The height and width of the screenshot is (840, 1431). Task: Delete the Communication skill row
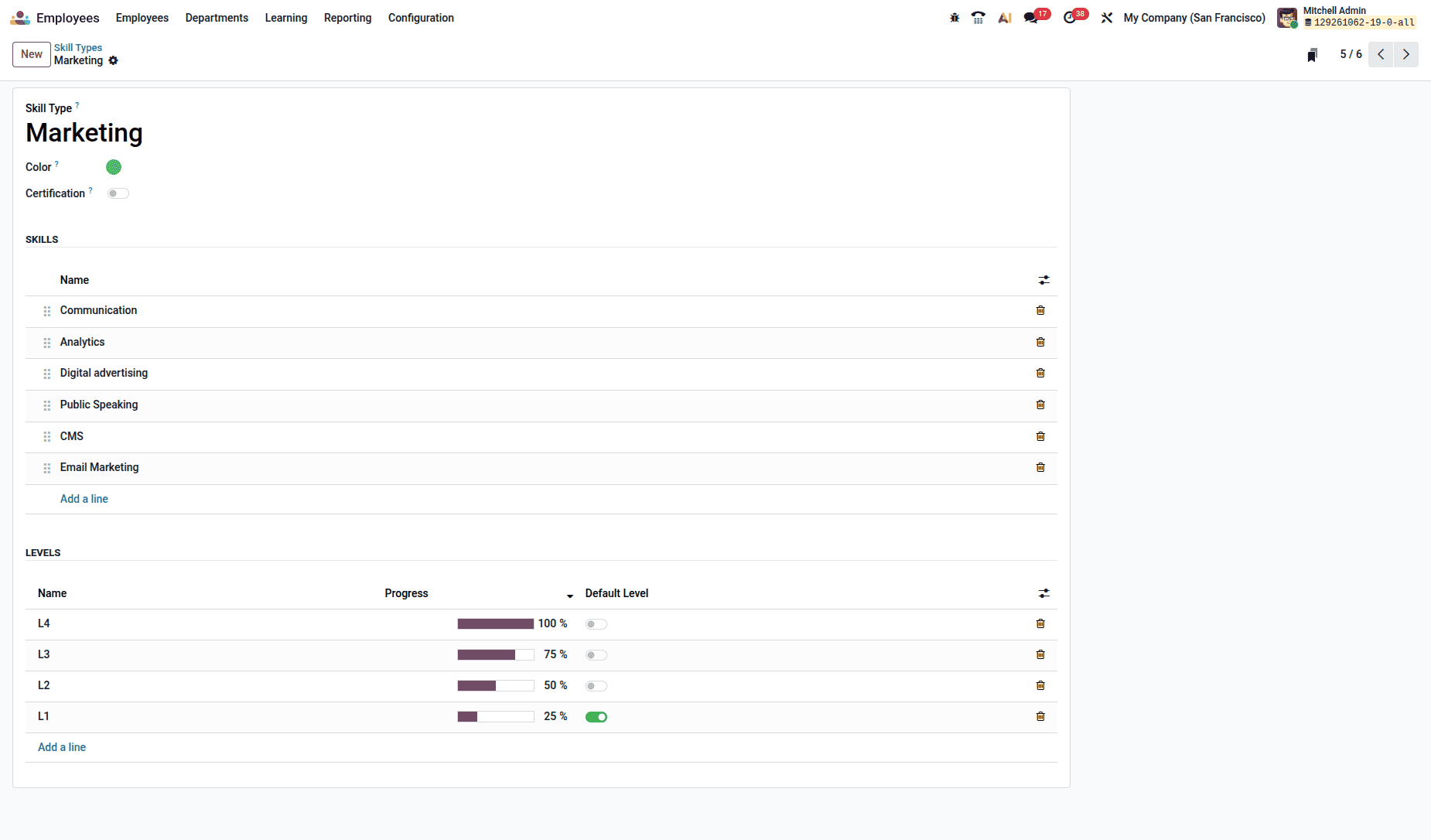coord(1040,310)
